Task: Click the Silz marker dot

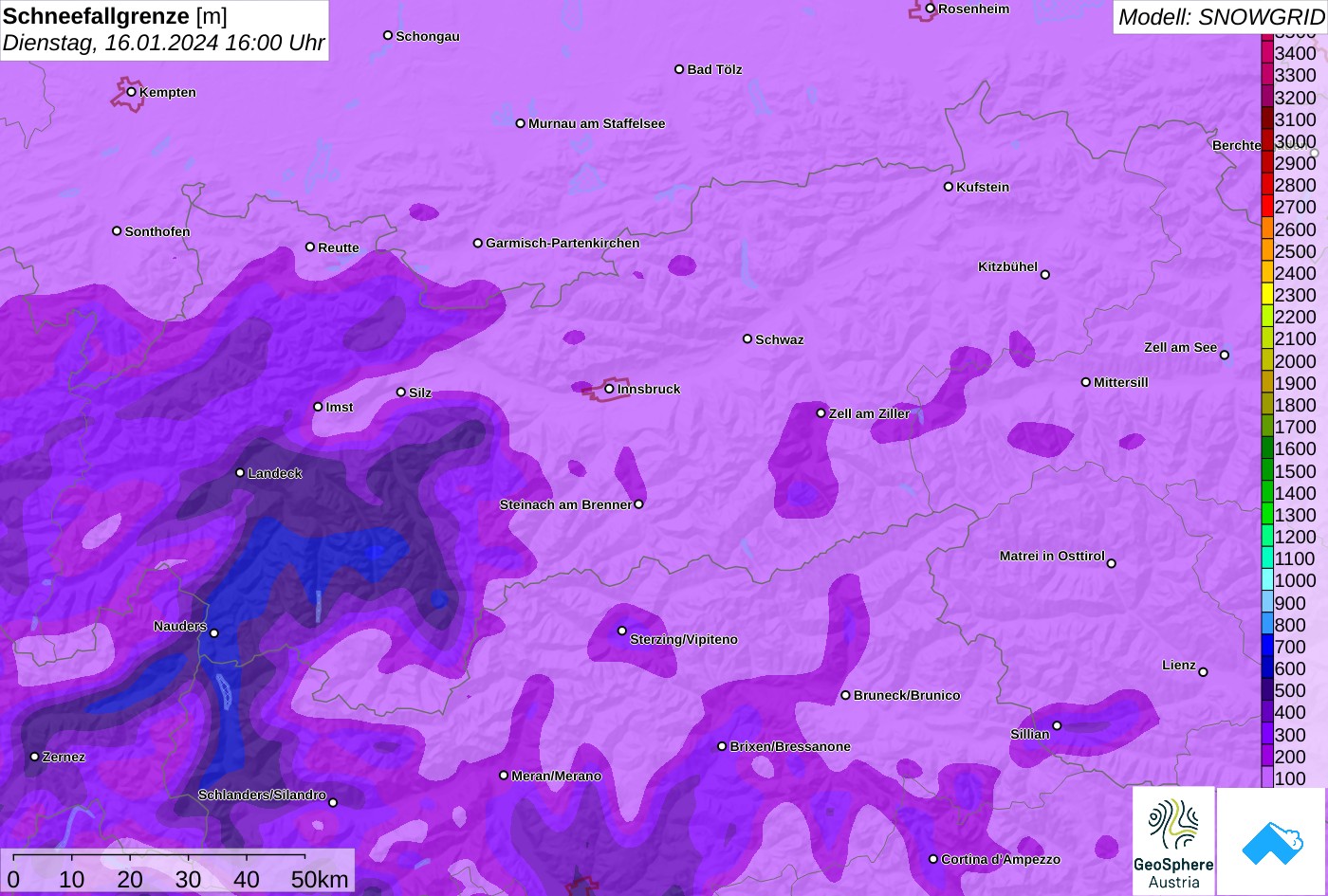Action: click(401, 392)
